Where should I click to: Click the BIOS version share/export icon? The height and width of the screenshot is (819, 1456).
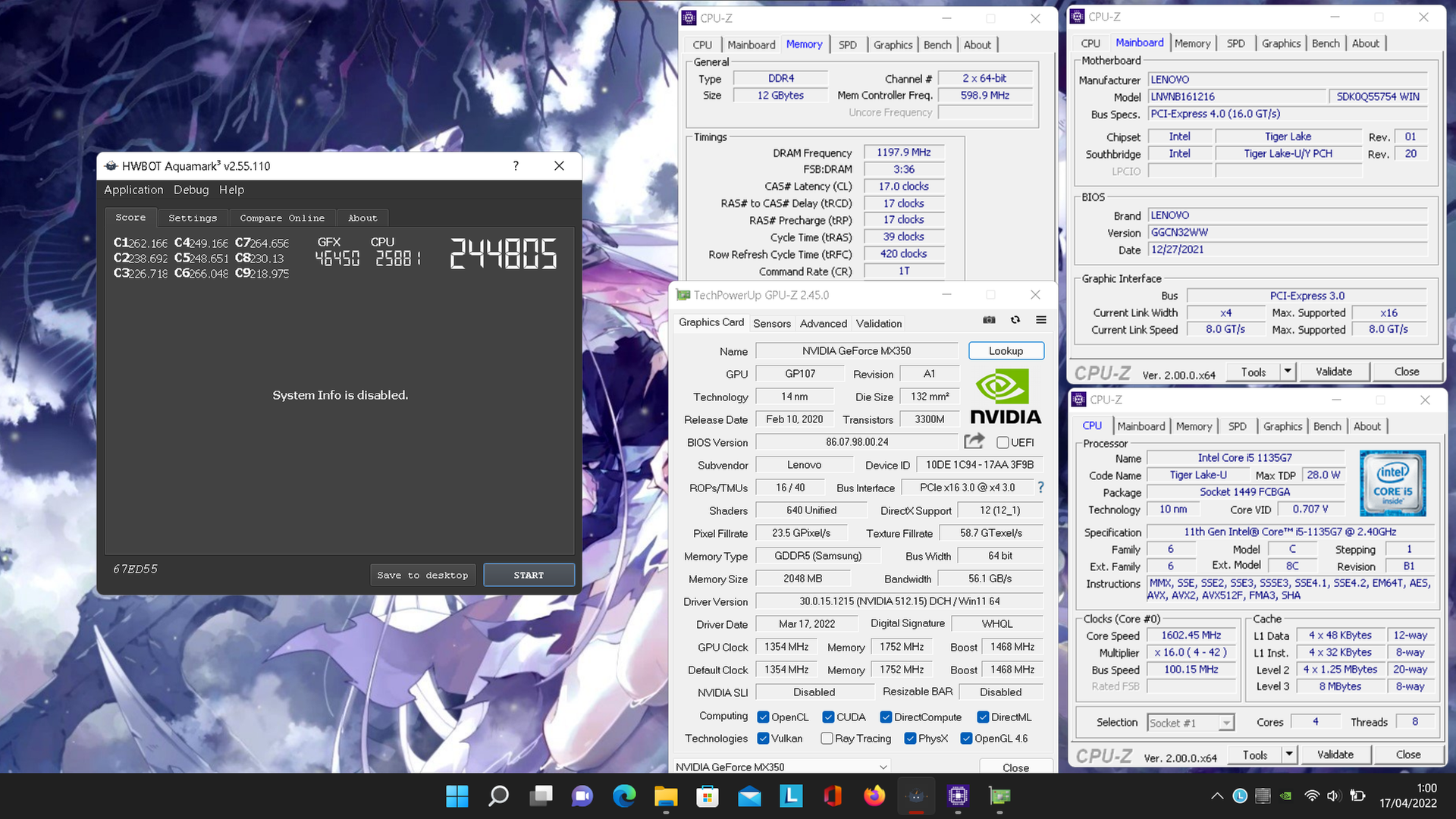[974, 441]
